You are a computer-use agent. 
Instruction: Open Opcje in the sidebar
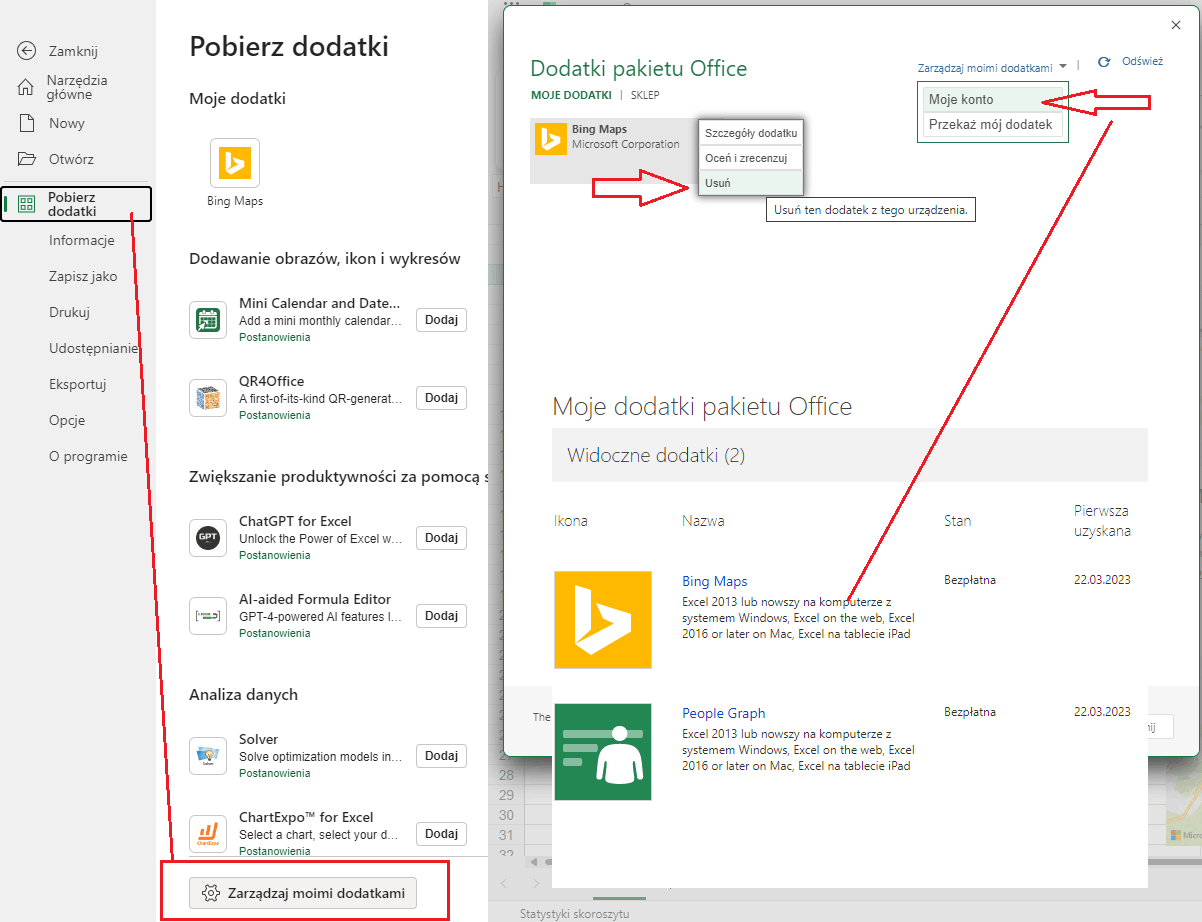[x=67, y=420]
